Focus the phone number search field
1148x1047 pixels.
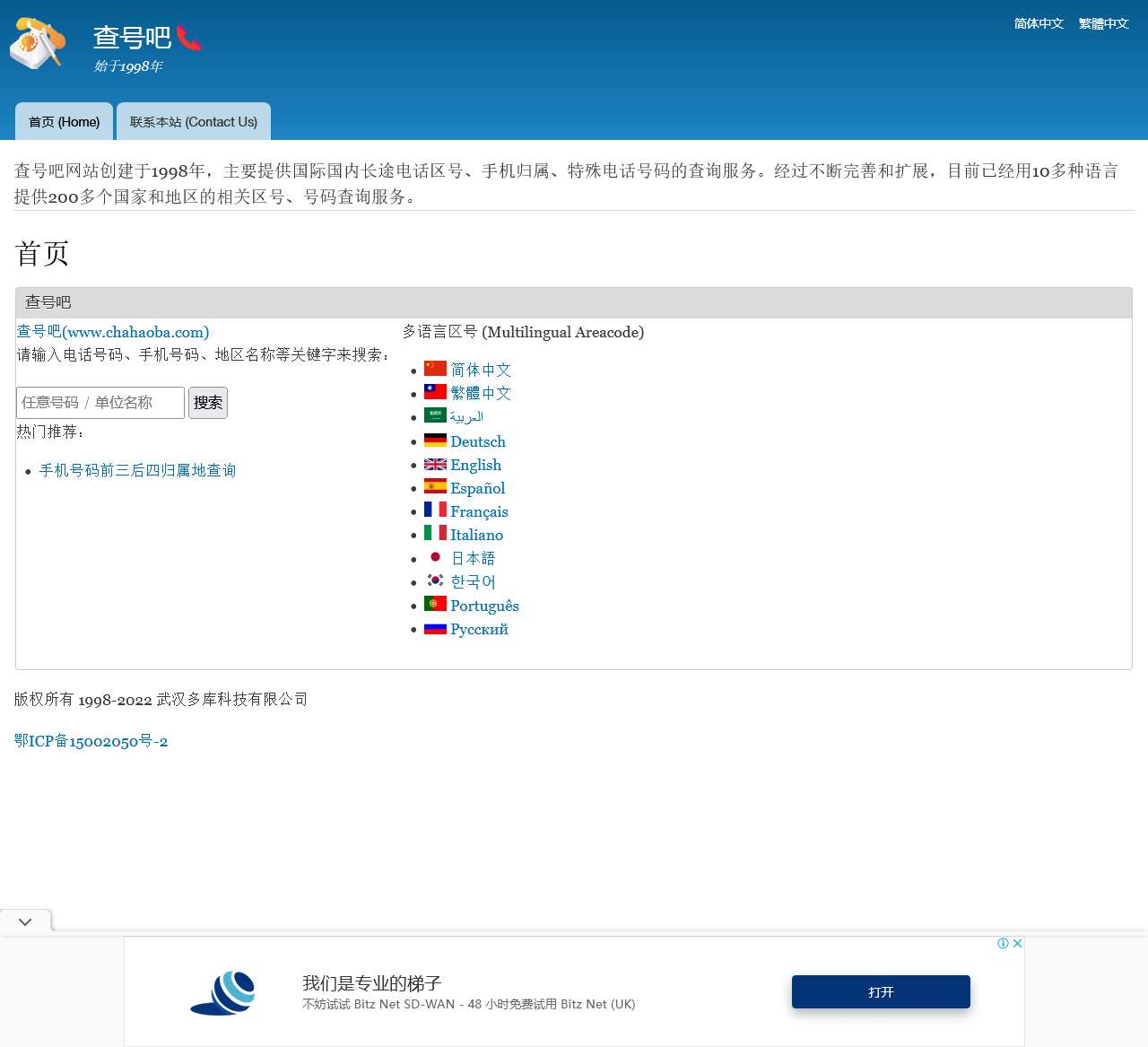coord(100,403)
